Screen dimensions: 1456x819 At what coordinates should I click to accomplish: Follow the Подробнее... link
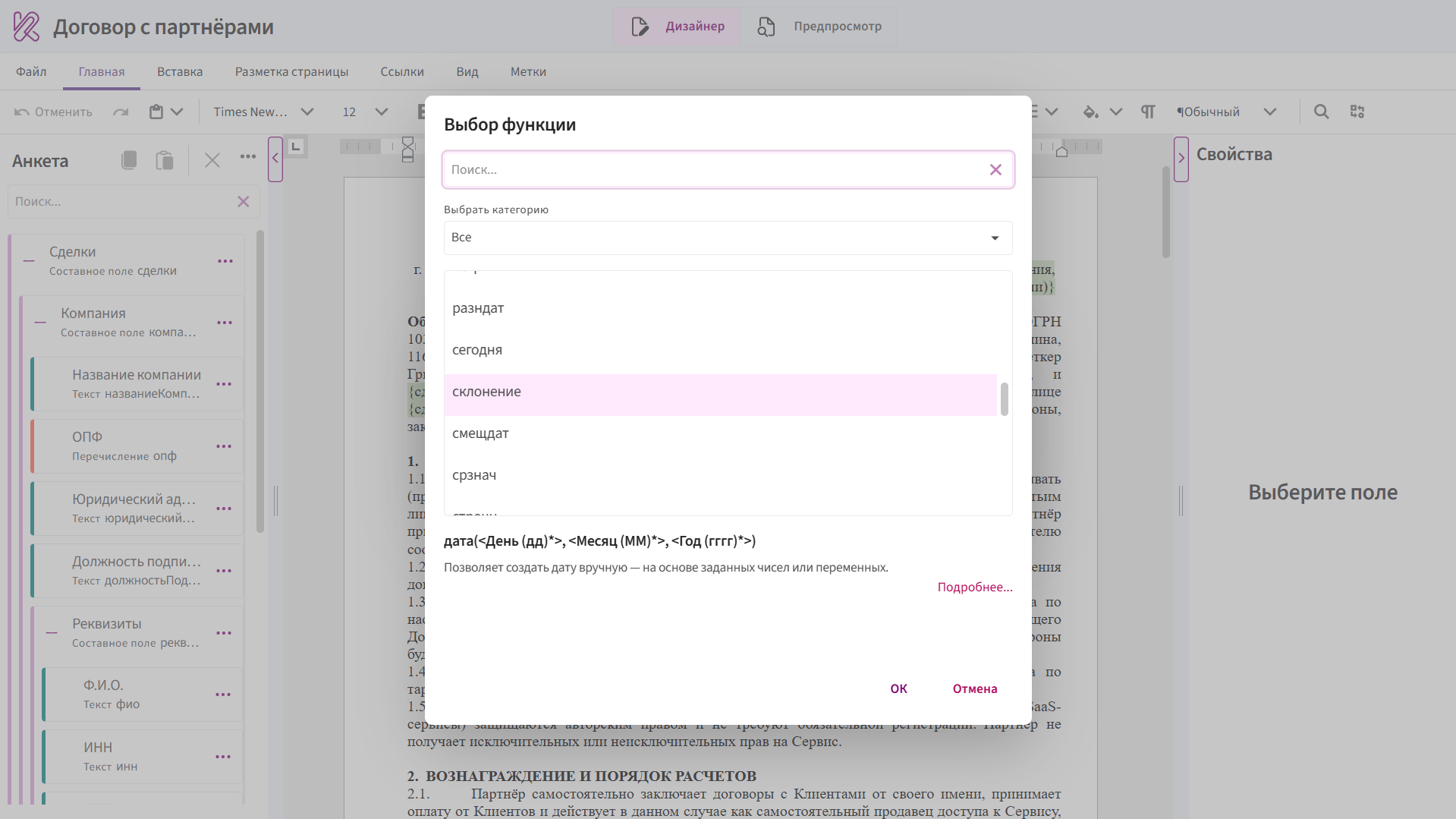pos(974,587)
